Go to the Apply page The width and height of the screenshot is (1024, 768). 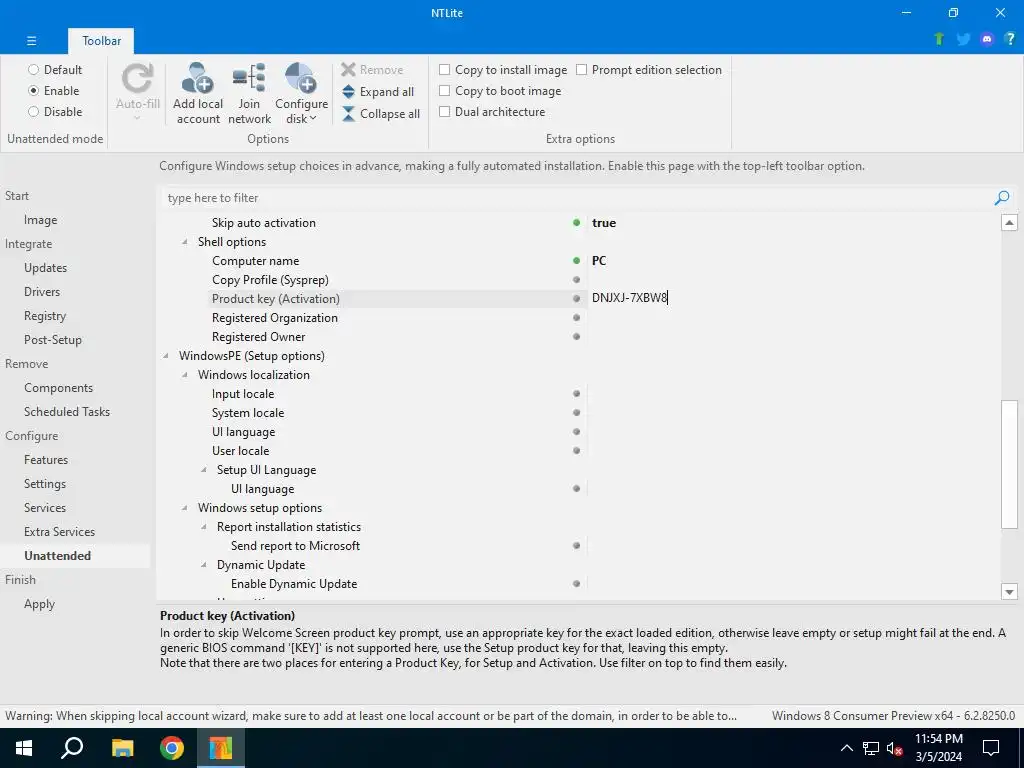[x=39, y=604]
